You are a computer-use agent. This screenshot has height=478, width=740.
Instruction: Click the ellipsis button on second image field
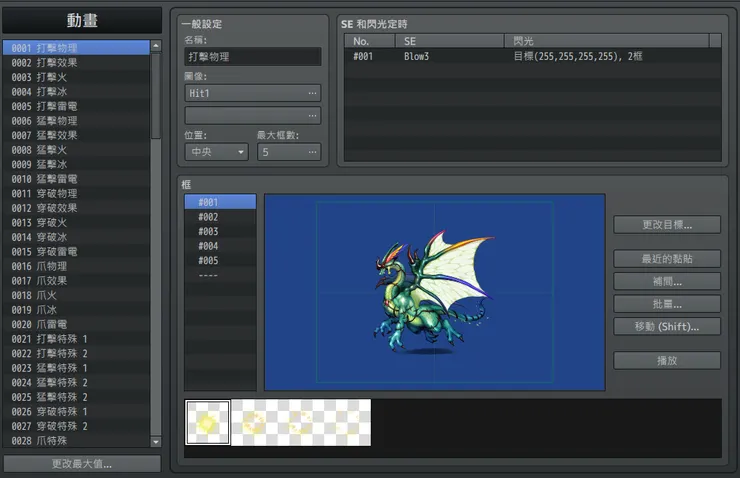[312, 115]
